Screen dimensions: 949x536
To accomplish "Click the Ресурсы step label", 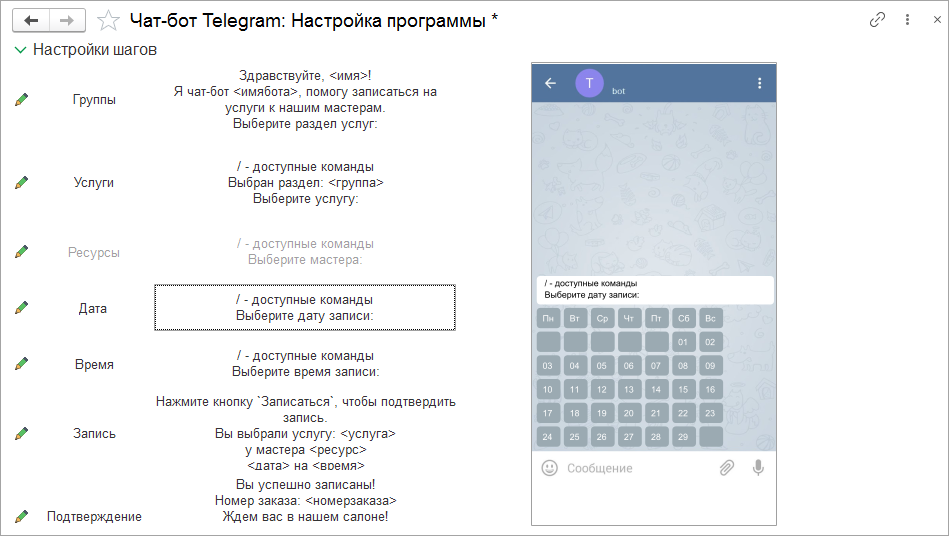I will pos(94,252).
